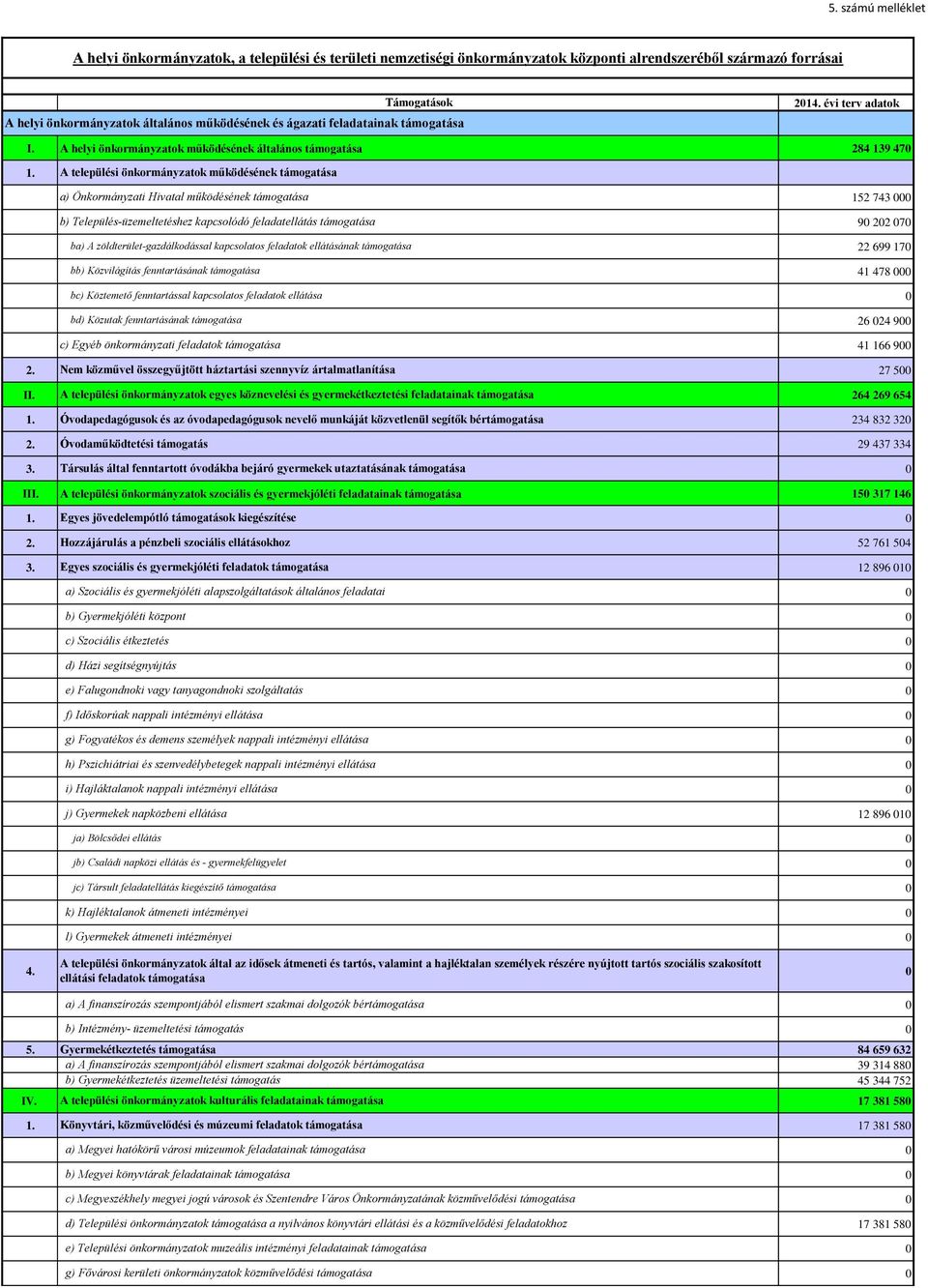Select 'k) Hajléktalanok átmeneti intézményei'

[x=157, y=912]
